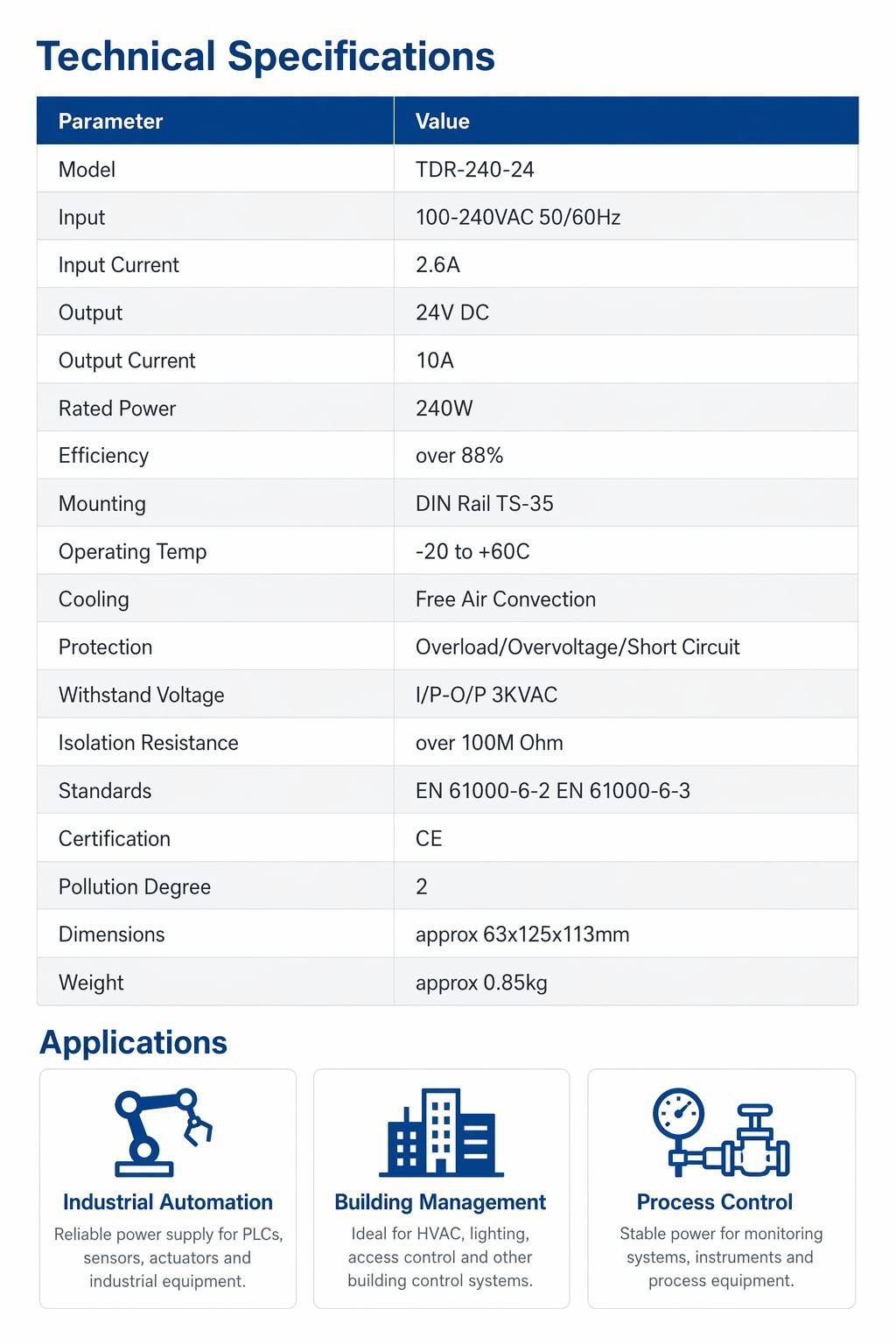Select the Rated Power 240W cell
Image resolution: width=896 pixels, height=1344 pixels.
(444, 408)
